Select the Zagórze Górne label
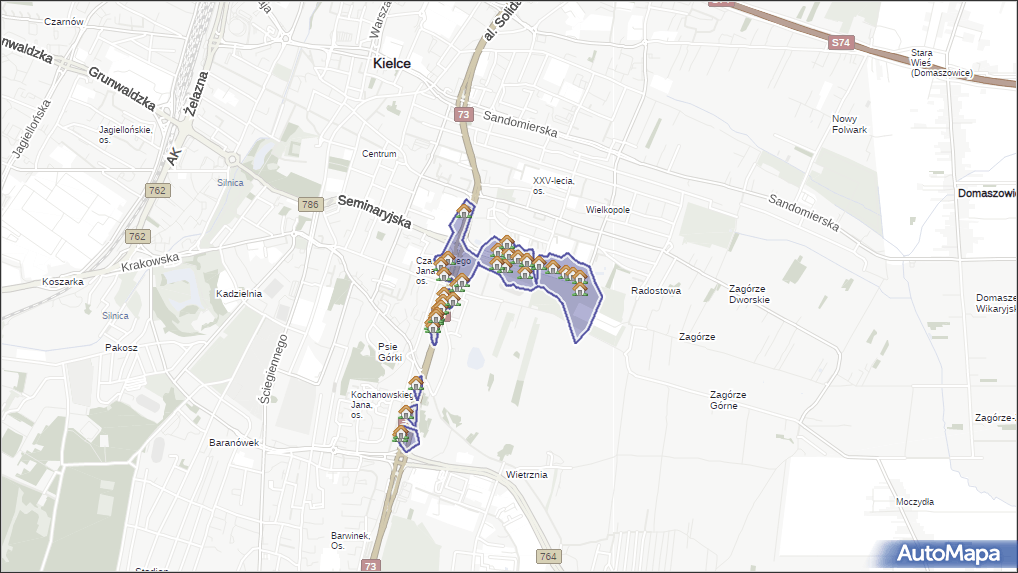This screenshot has width=1018, height=573. [x=727, y=400]
